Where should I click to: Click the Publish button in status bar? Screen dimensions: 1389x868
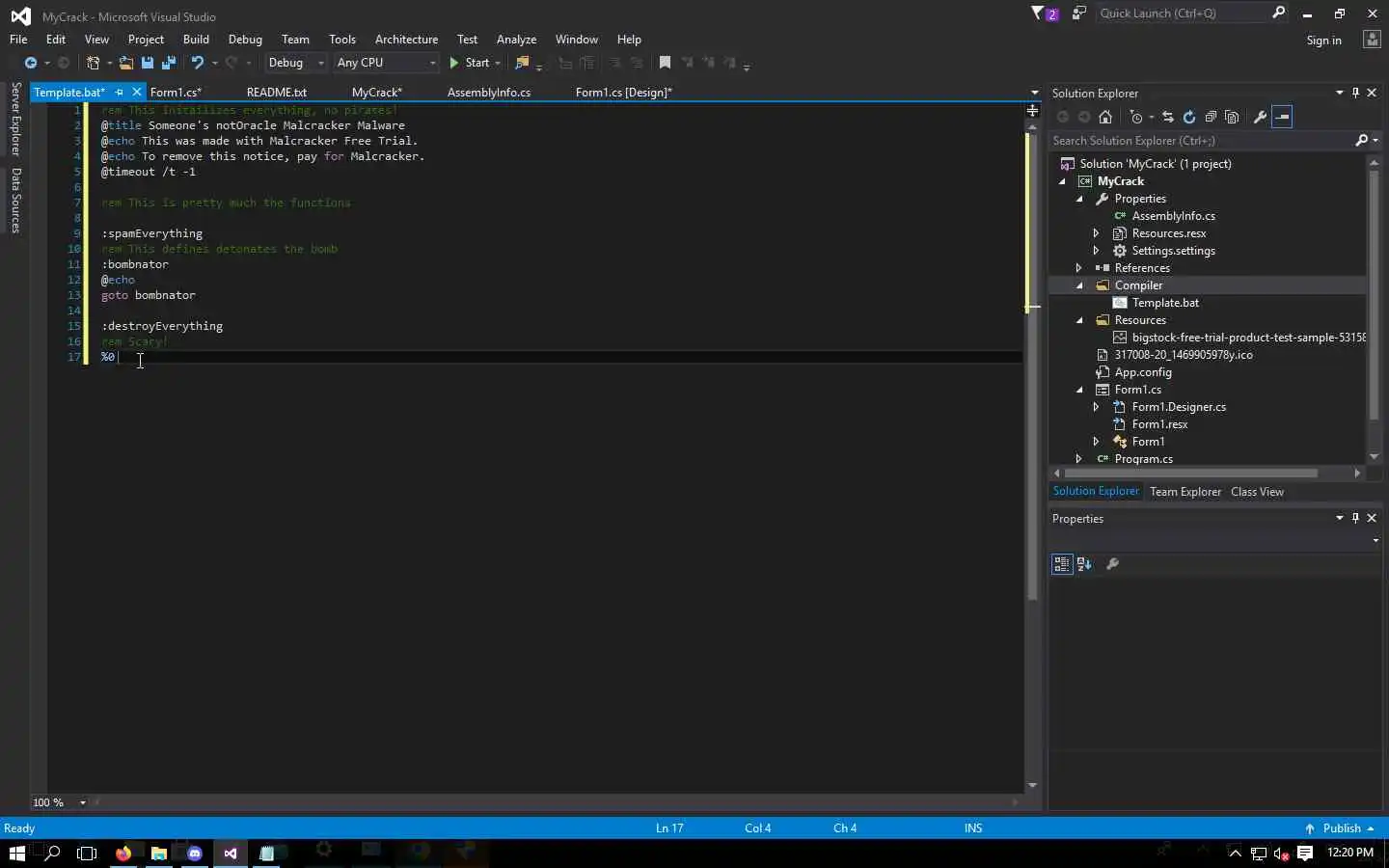(1339, 828)
